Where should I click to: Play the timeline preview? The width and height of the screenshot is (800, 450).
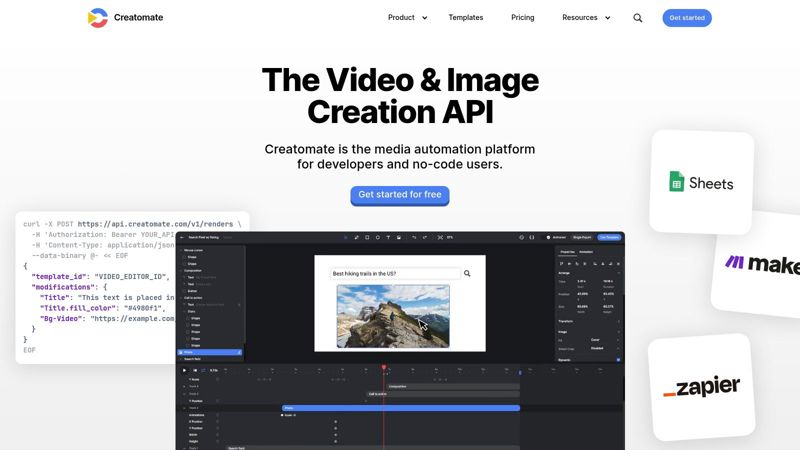[184, 370]
